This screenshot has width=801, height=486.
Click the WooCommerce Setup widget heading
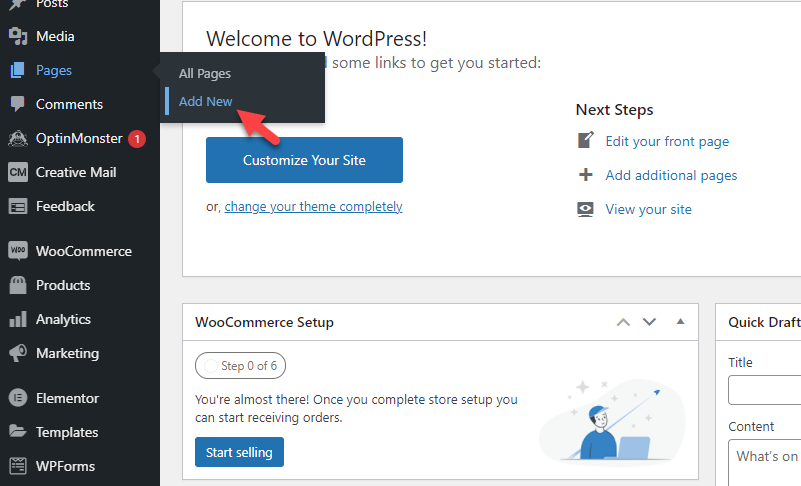(x=264, y=322)
